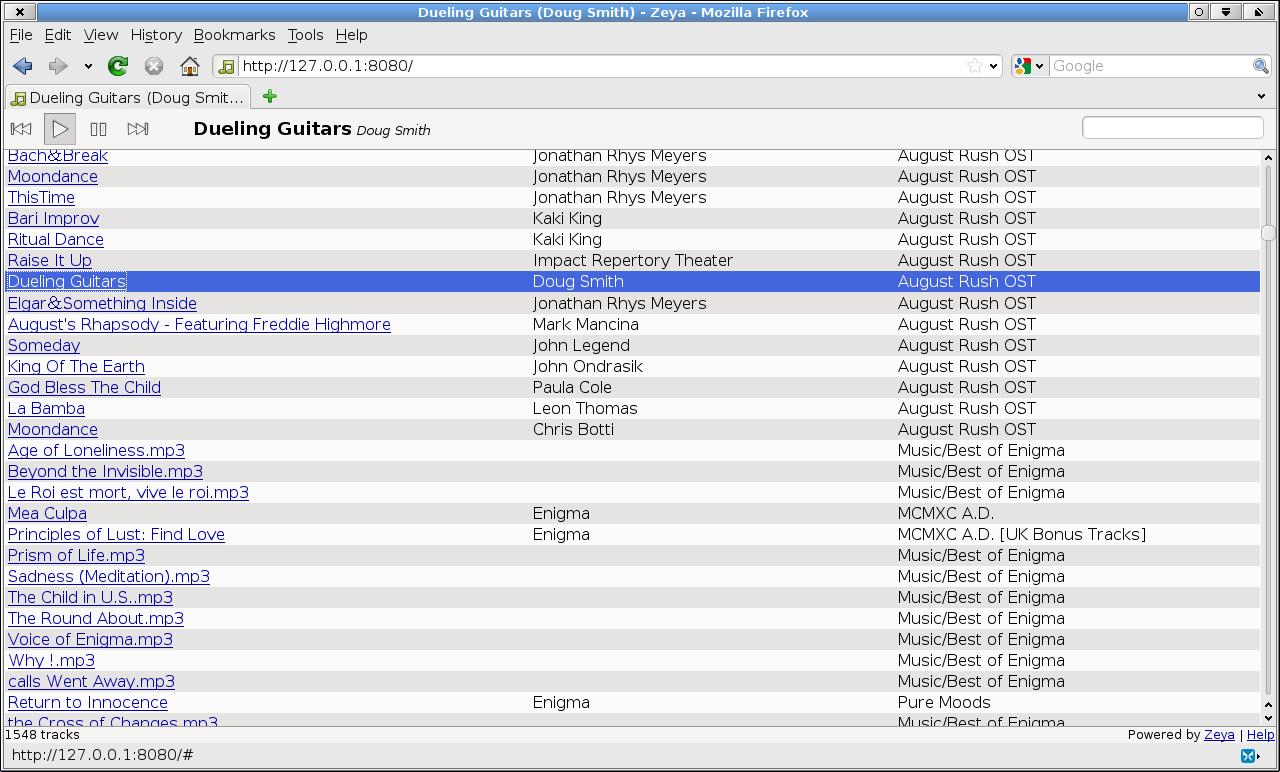The width and height of the screenshot is (1280, 772).
Task: Play Le Roi est mort, vive le roi.mp3
Action: 128,493
